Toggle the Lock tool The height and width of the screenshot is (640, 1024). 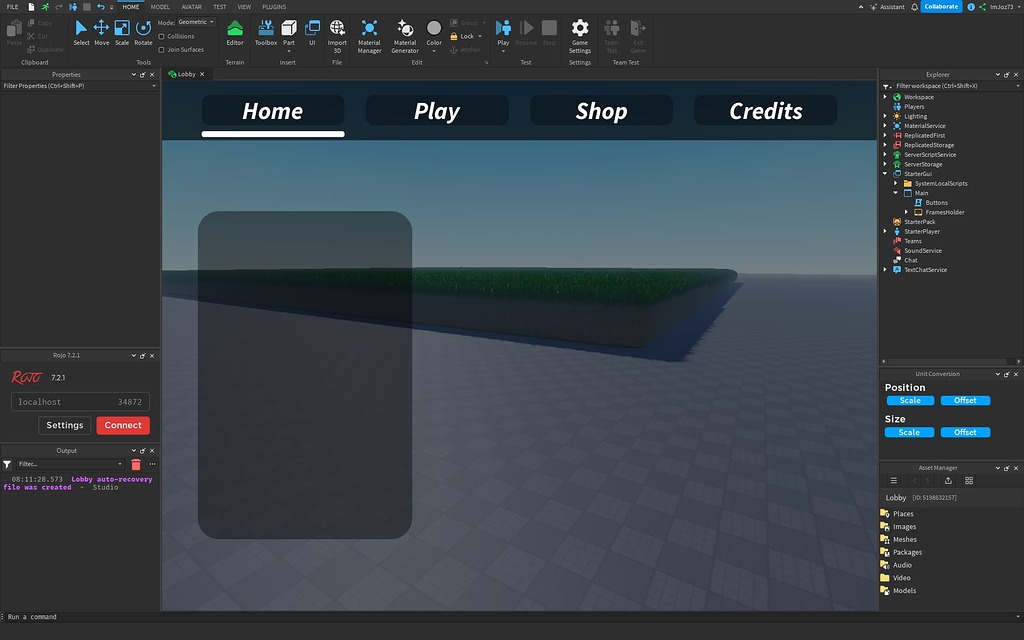458,36
